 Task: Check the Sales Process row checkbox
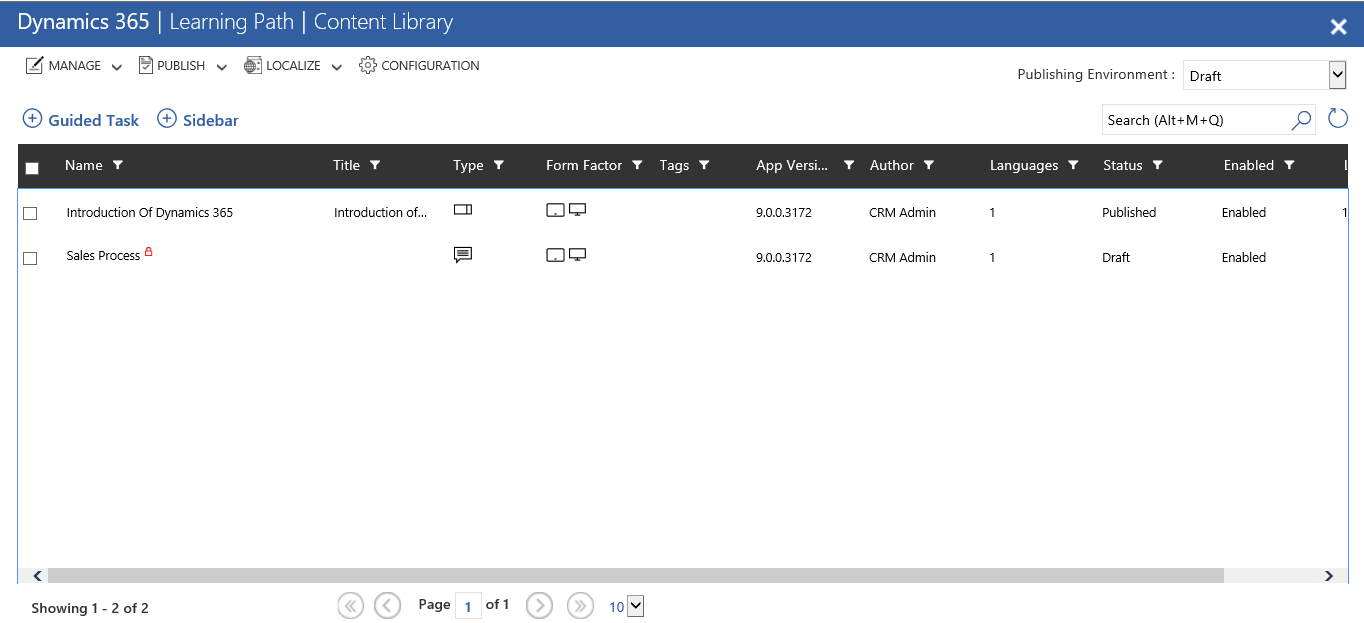point(30,258)
